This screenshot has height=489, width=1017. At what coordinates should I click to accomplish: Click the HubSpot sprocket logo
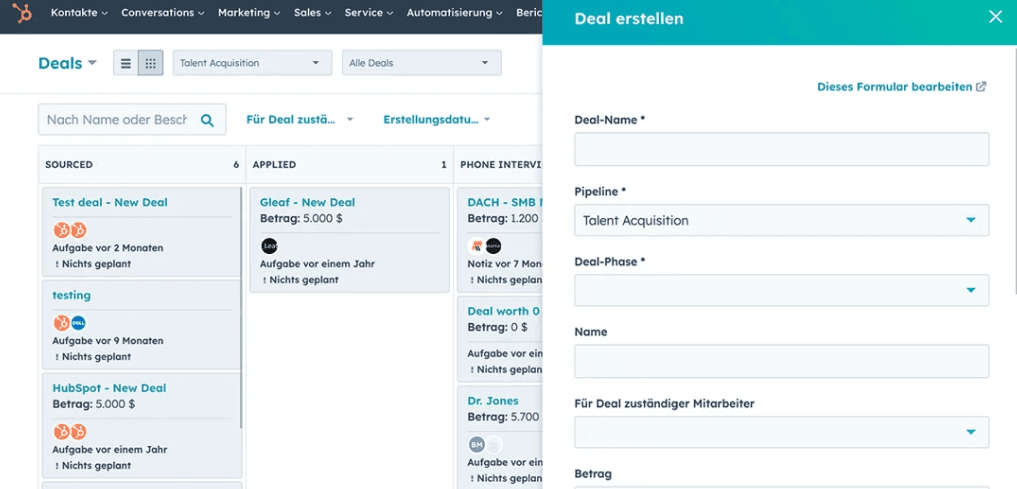(x=21, y=13)
